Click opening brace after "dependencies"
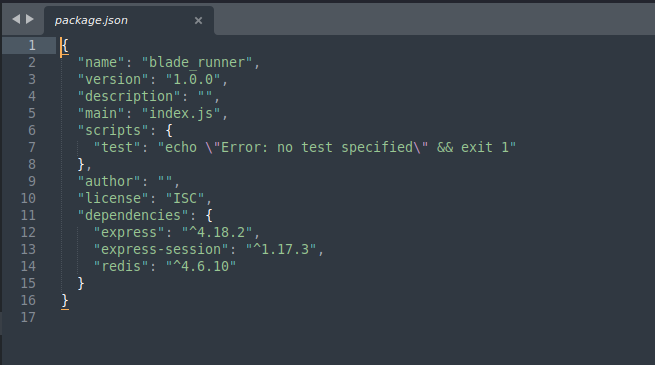The height and width of the screenshot is (365, 655). point(209,215)
